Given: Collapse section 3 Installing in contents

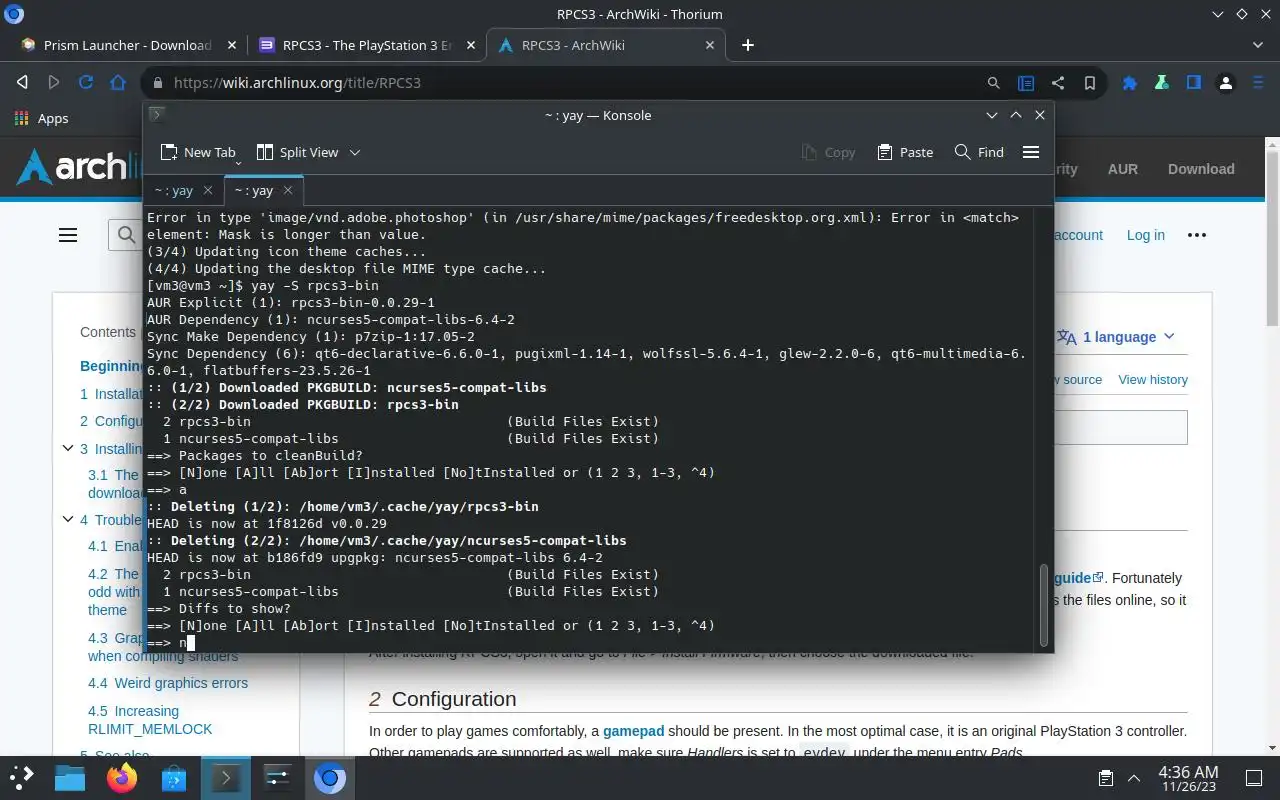Looking at the screenshot, I should pos(68,448).
